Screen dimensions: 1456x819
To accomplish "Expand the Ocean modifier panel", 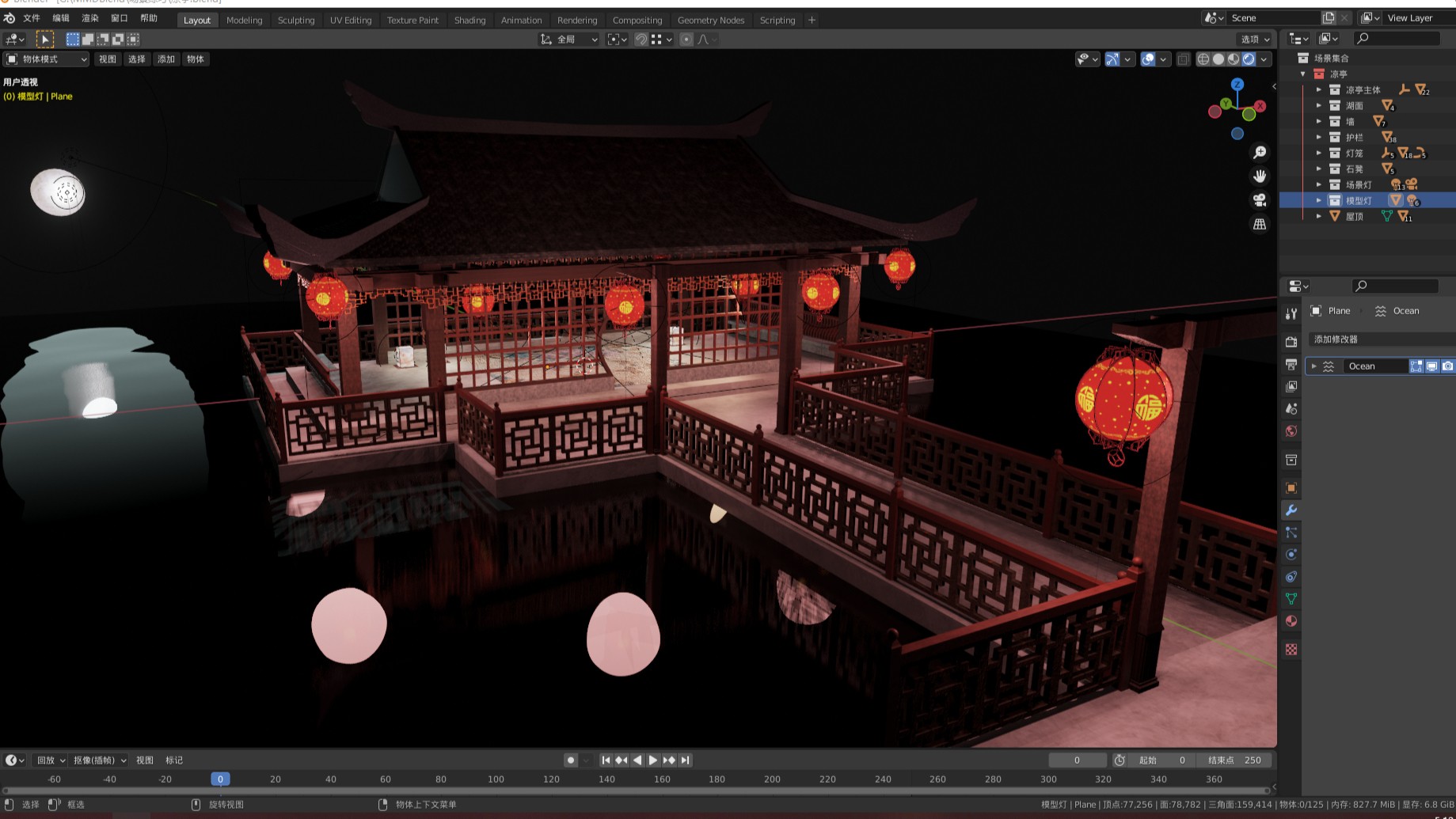I will [1314, 366].
